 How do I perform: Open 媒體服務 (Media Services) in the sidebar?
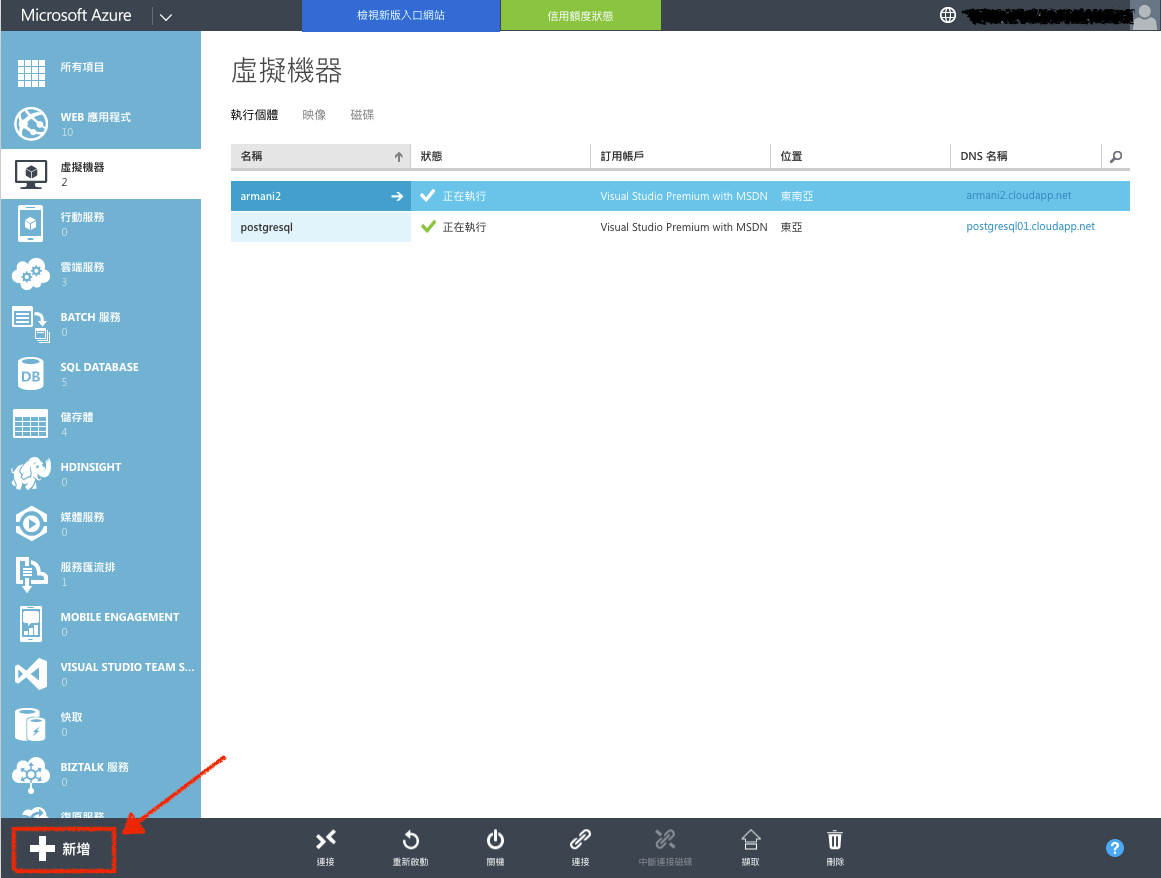[x=30, y=524]
